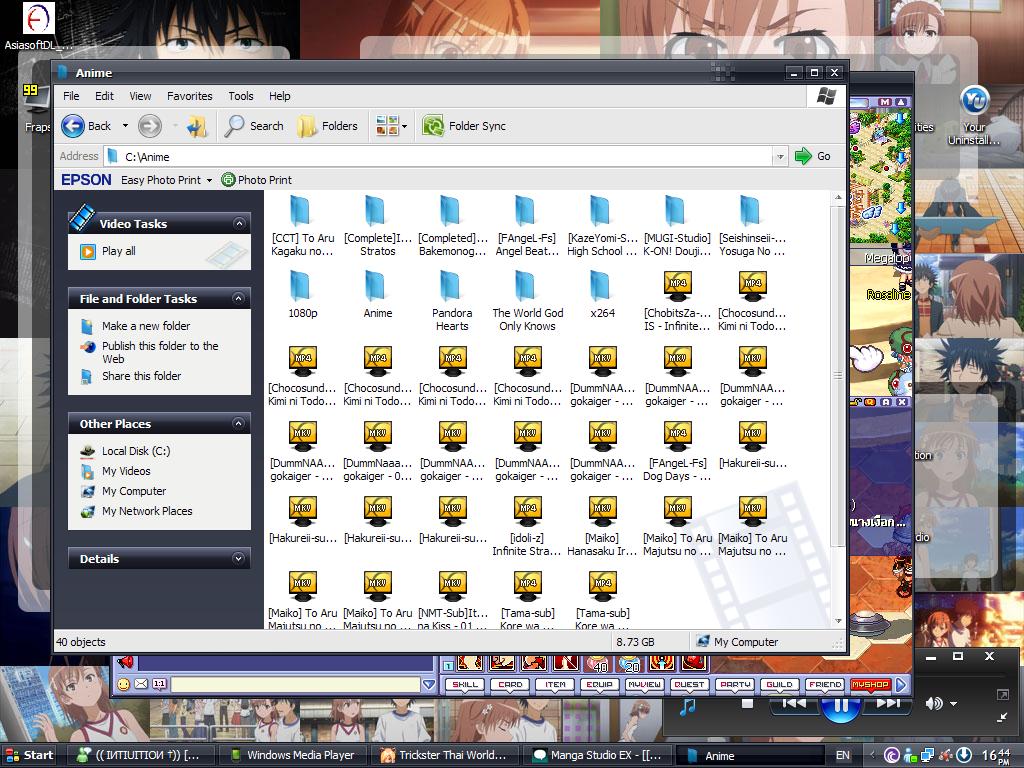This screenshot has height=768, width=1024.
Task: Open the File menu
Action: coord(71,96)
